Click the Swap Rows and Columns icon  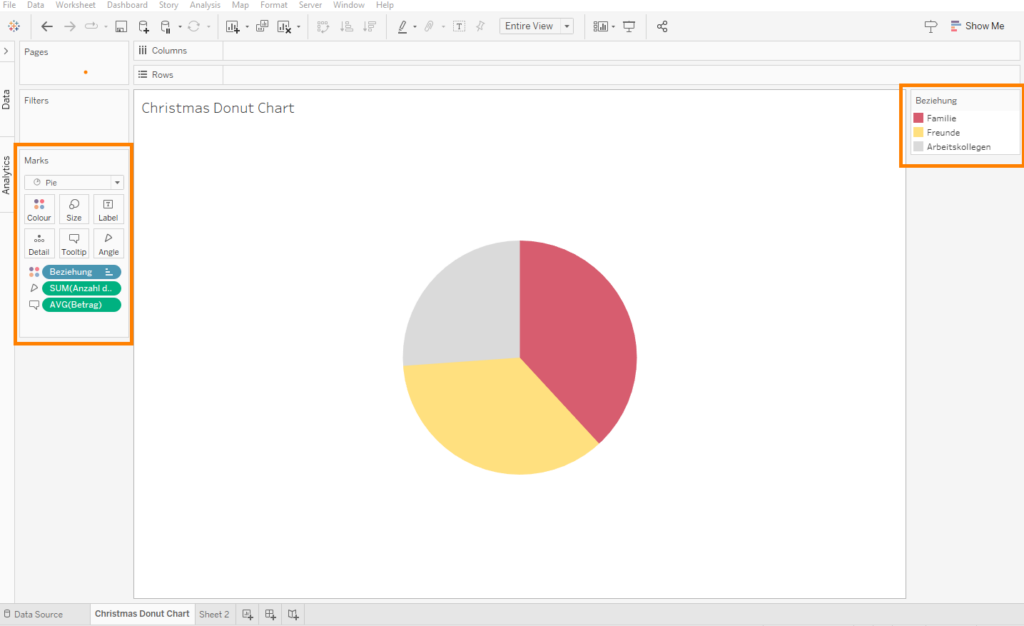pyautogui.click(x=323, y=26)
